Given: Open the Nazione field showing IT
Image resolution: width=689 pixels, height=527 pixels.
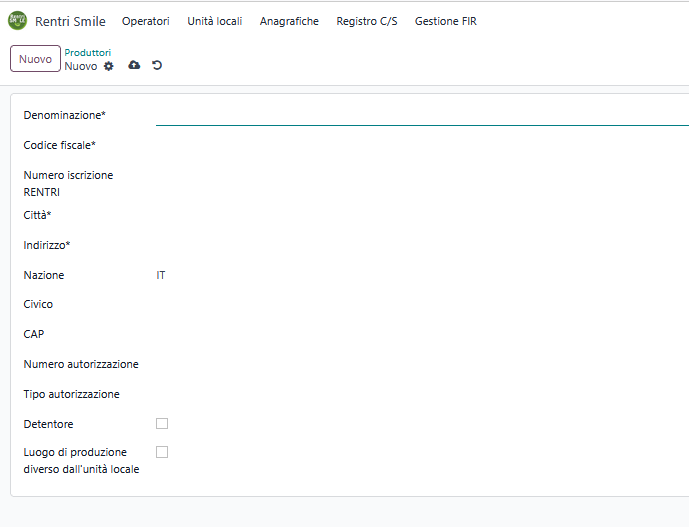Looking at the screenshot, I should pos(422,275).
